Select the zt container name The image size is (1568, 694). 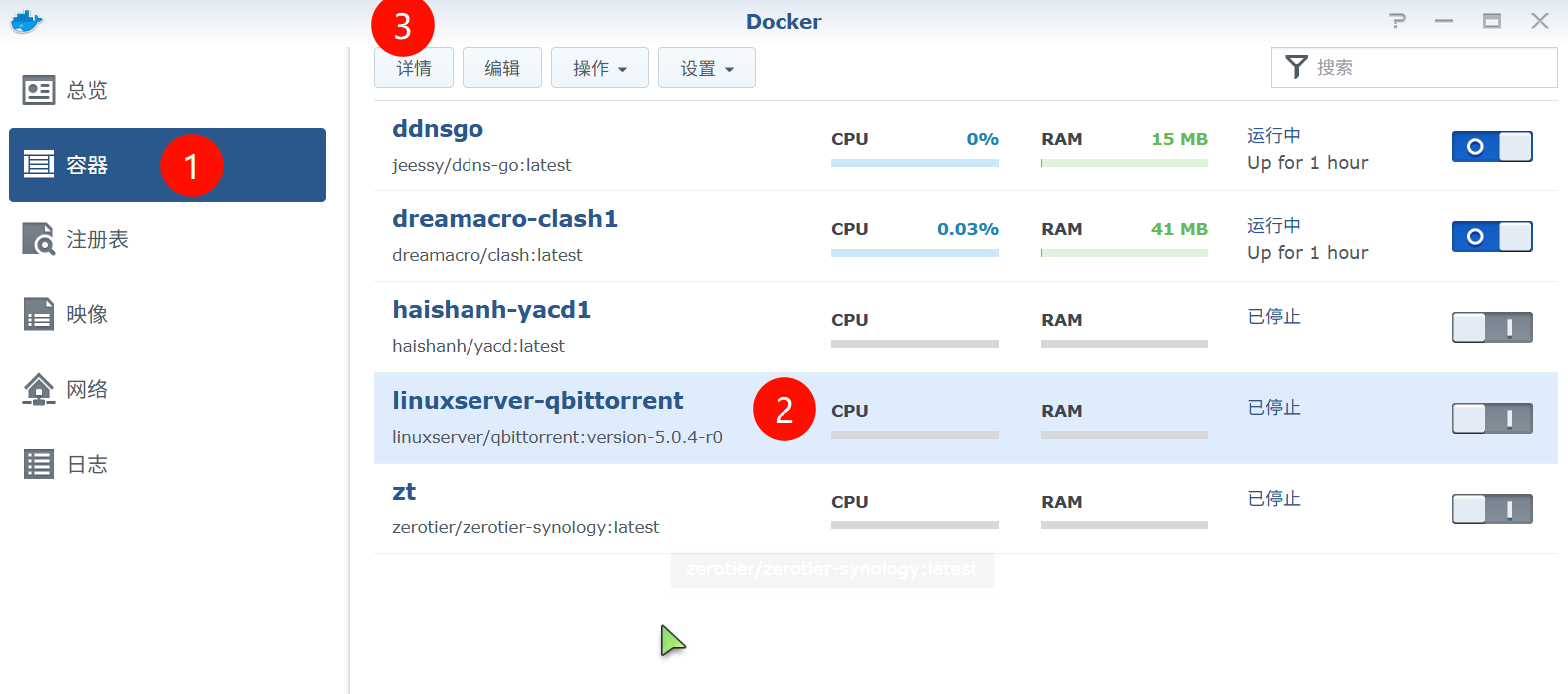[x=404, y=492]
